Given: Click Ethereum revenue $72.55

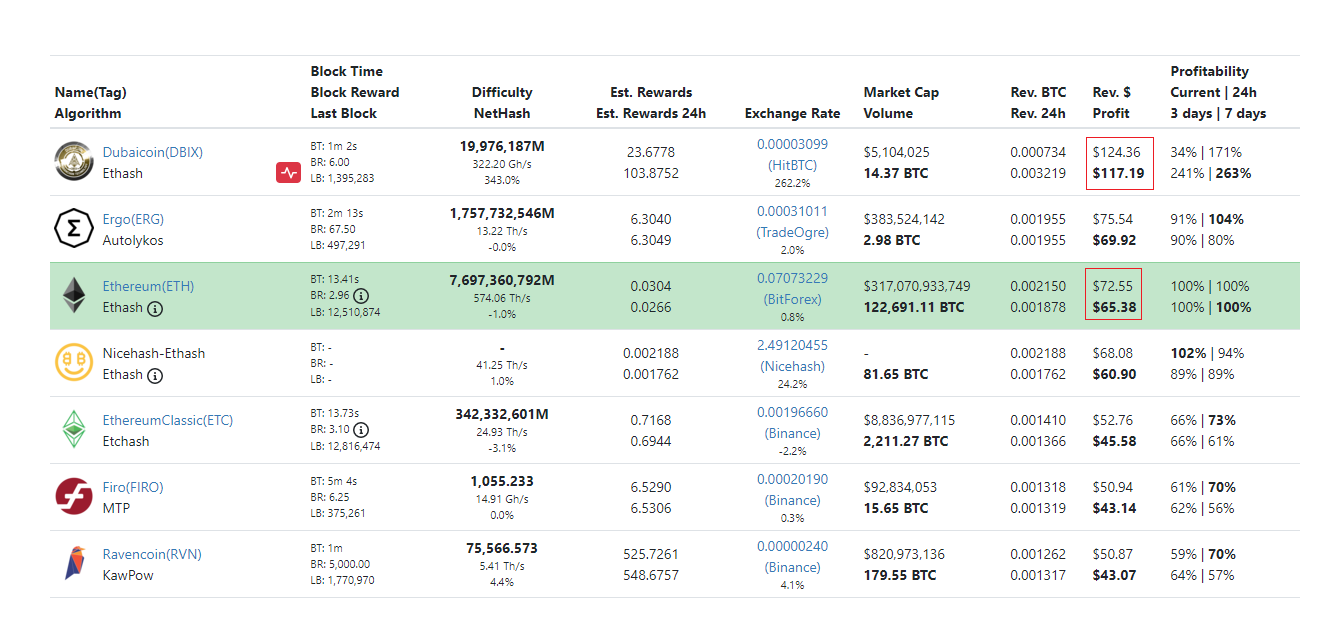Looking at the screenshot, I should pyautogui.click(x=1113, y=286).
